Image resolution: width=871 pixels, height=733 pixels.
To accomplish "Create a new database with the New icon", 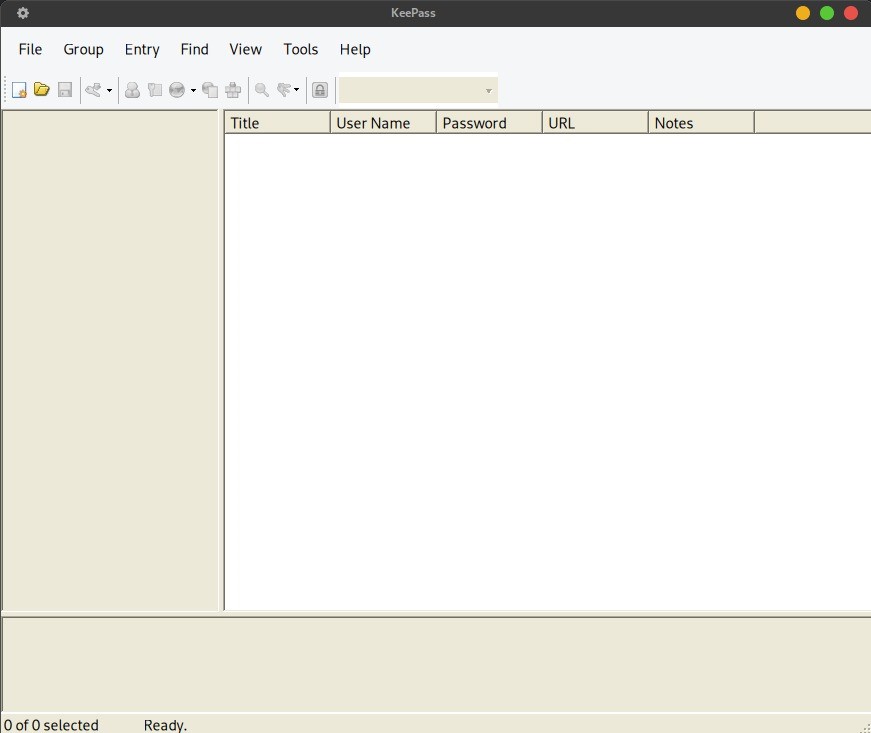I will pyautogui.click(x=19, y=90).
